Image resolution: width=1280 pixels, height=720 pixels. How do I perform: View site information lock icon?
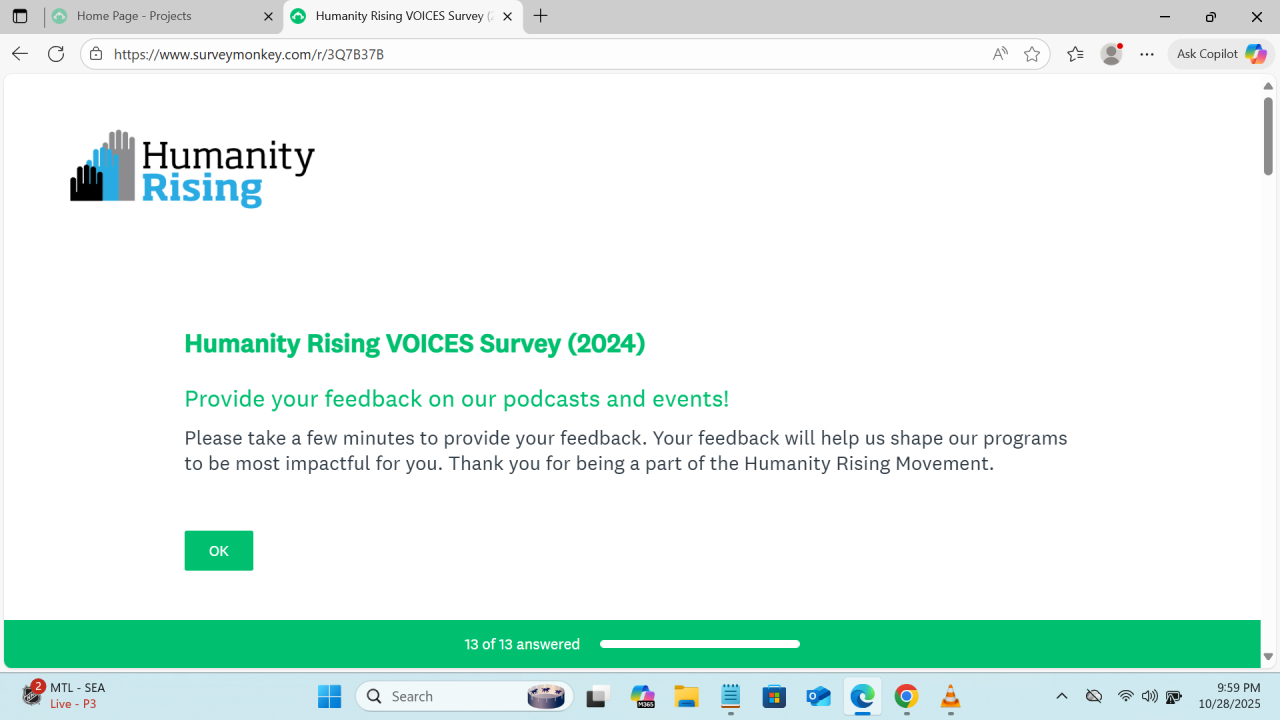tap(96, 54)
